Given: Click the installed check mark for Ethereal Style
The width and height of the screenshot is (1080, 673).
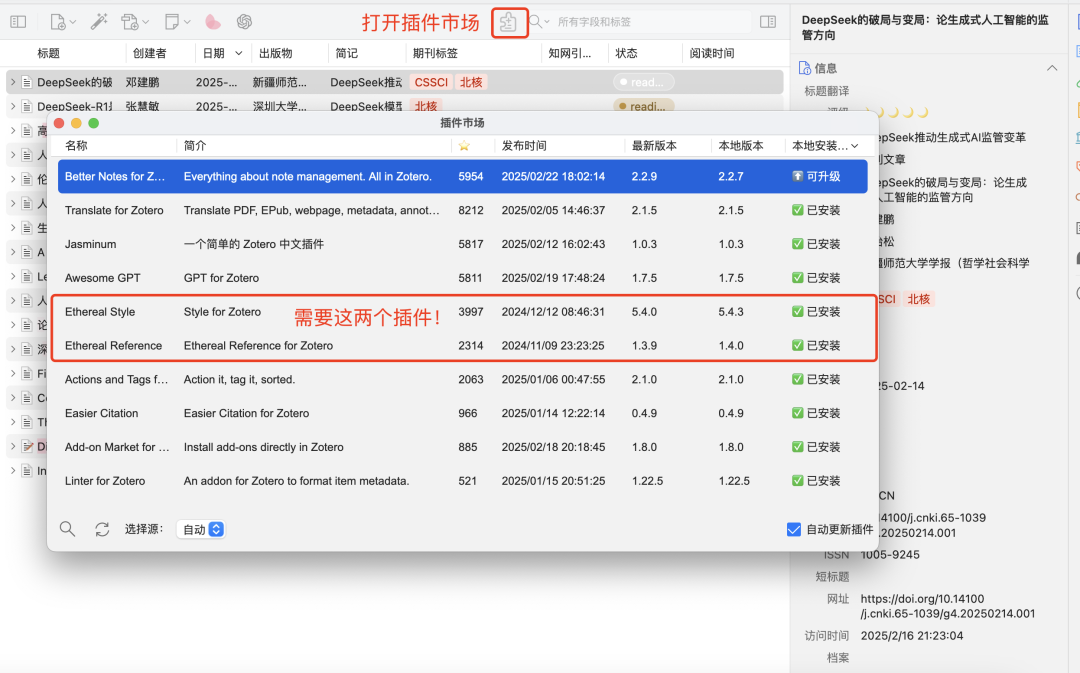Looking at the screenshot, I should [x=798, y=311].
